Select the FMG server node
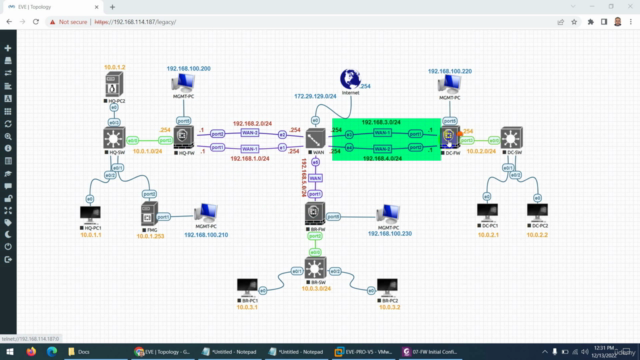The width and height of the screenshot is (640, 360). click(x=149, y=214)
